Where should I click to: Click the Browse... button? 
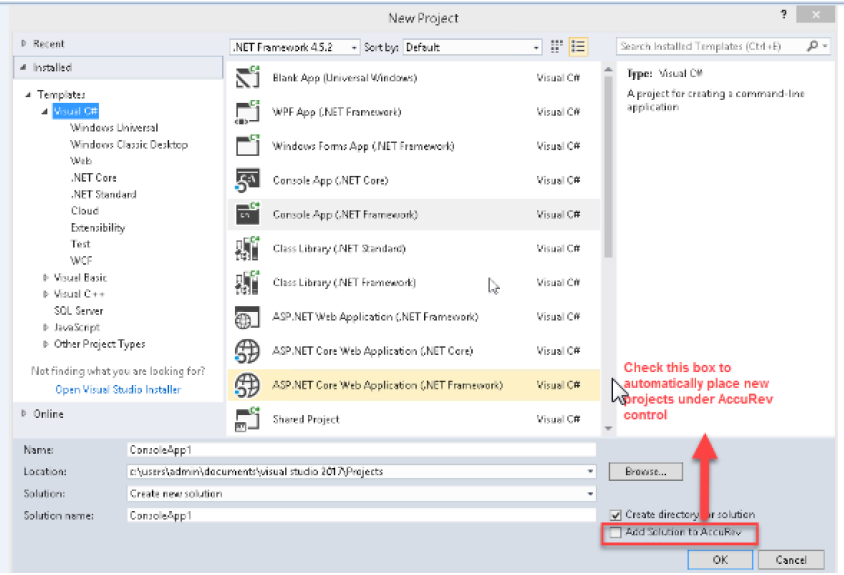[645, 471]
